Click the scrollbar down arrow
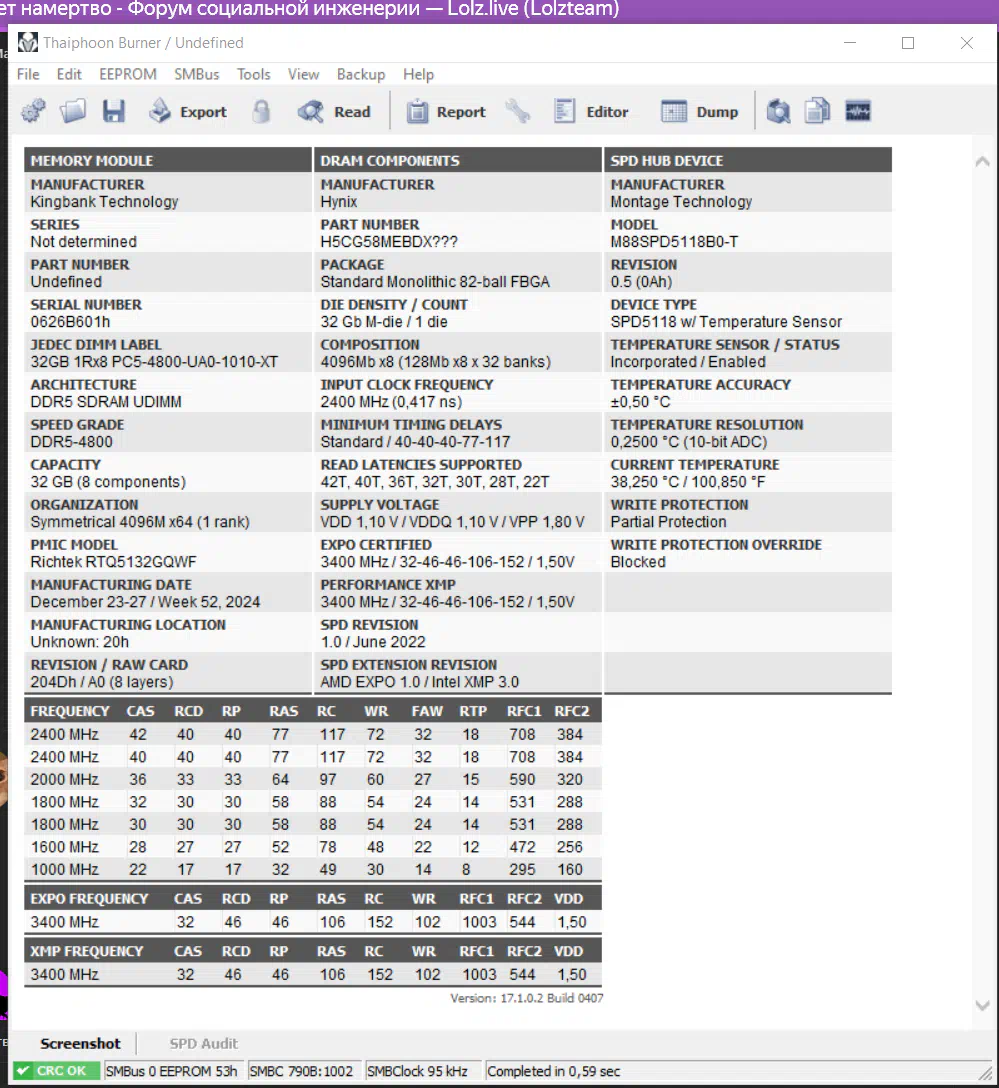The image size is (999, 1088). 982,1005
